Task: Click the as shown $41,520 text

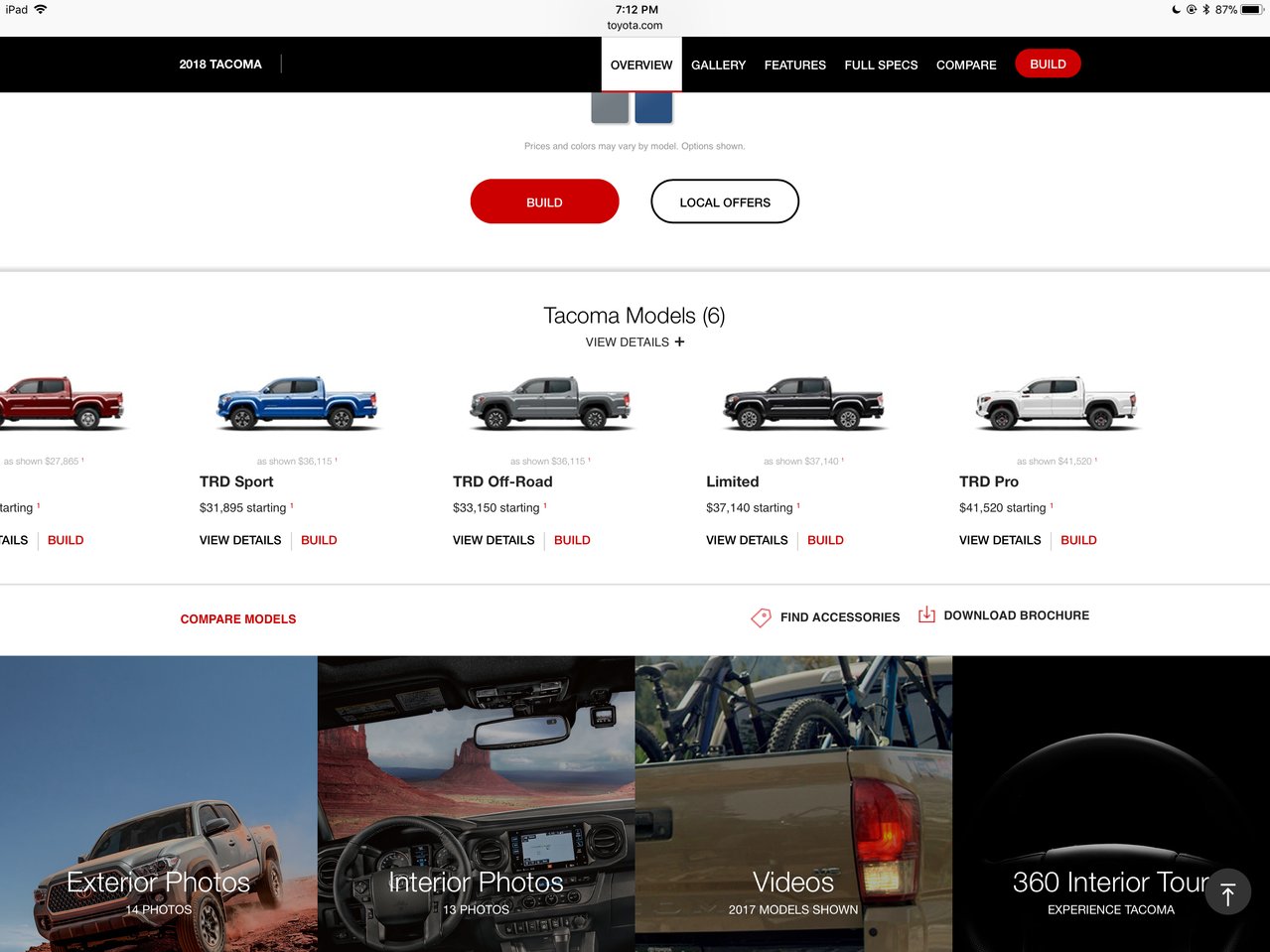Action: click(1056, 462)
